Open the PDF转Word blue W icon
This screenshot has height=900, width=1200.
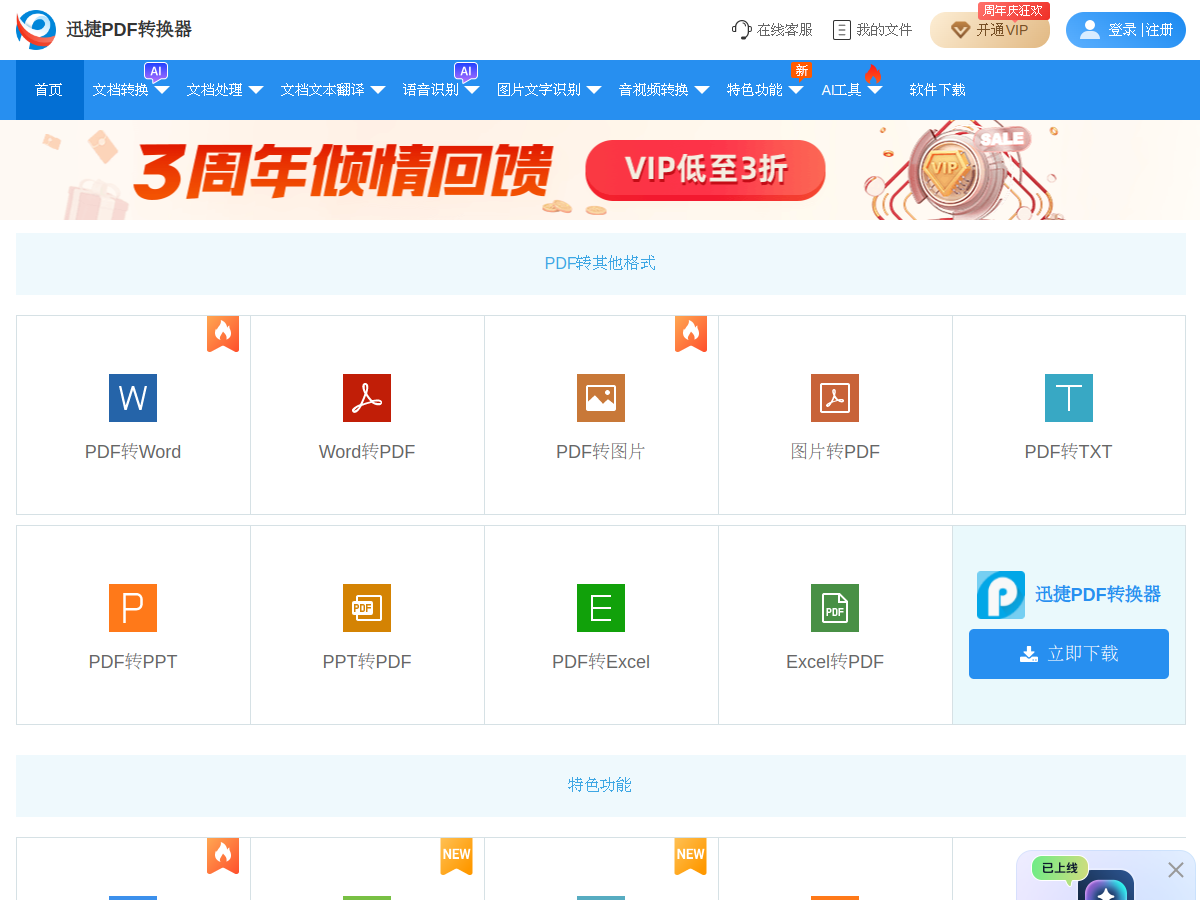[x=133, y=398]
